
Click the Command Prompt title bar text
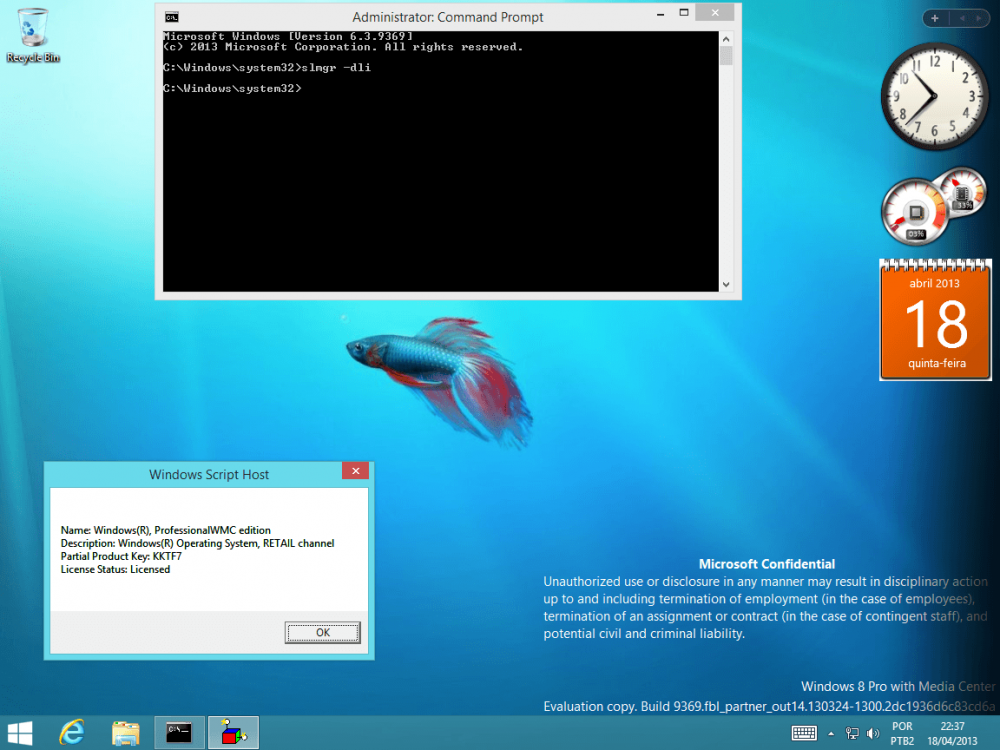pyautogui.click(x=448, y=17)
